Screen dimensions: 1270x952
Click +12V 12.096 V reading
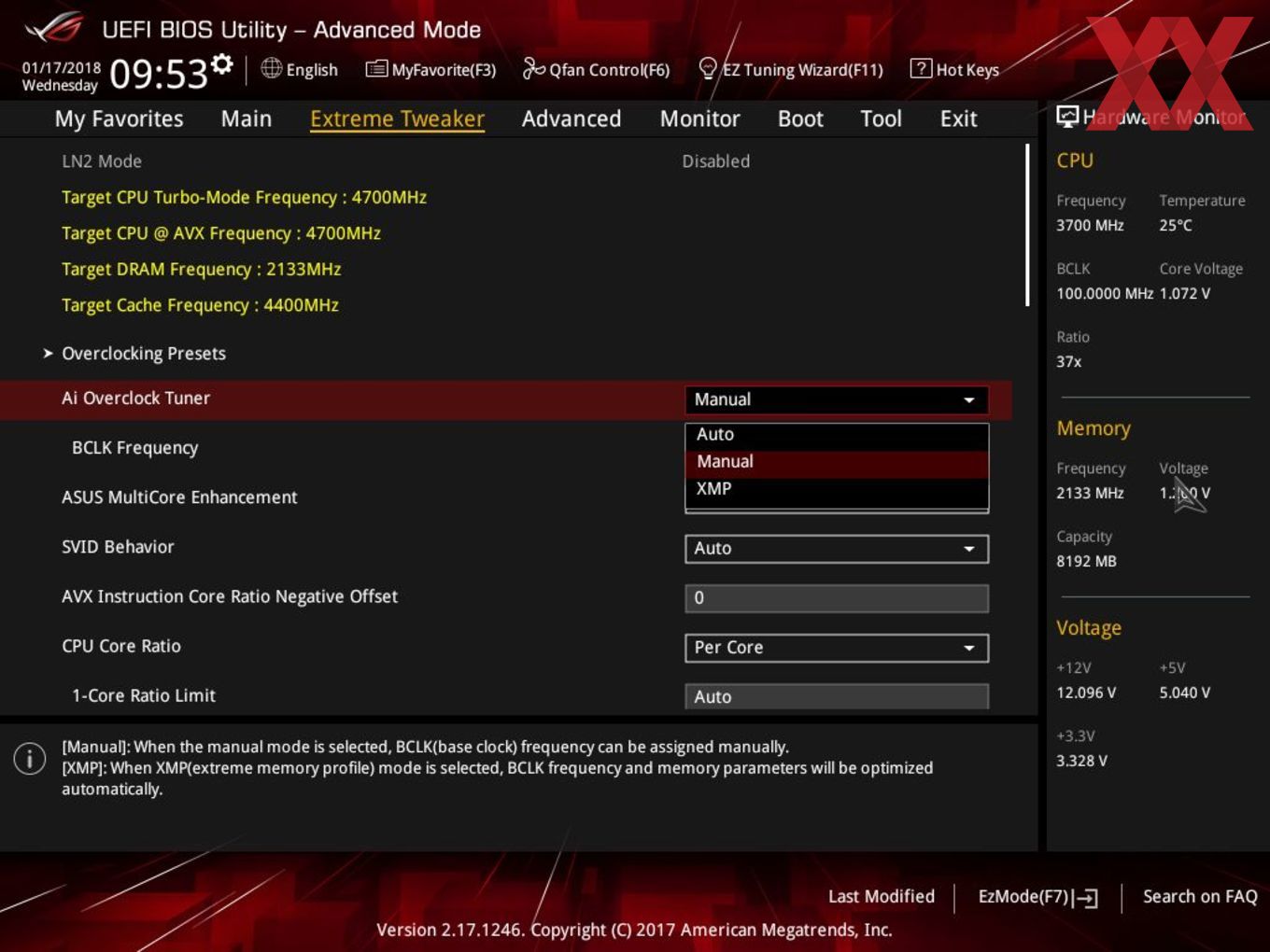(x=1086, y=693)
